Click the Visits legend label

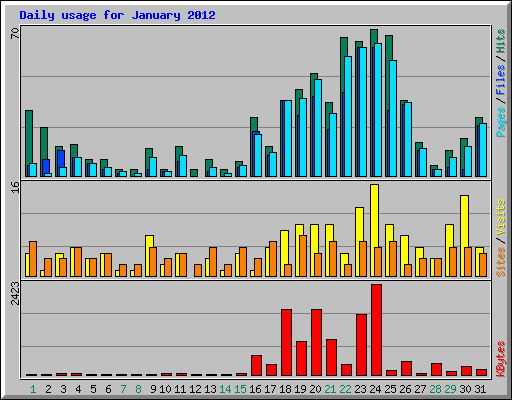click(501, 218)
